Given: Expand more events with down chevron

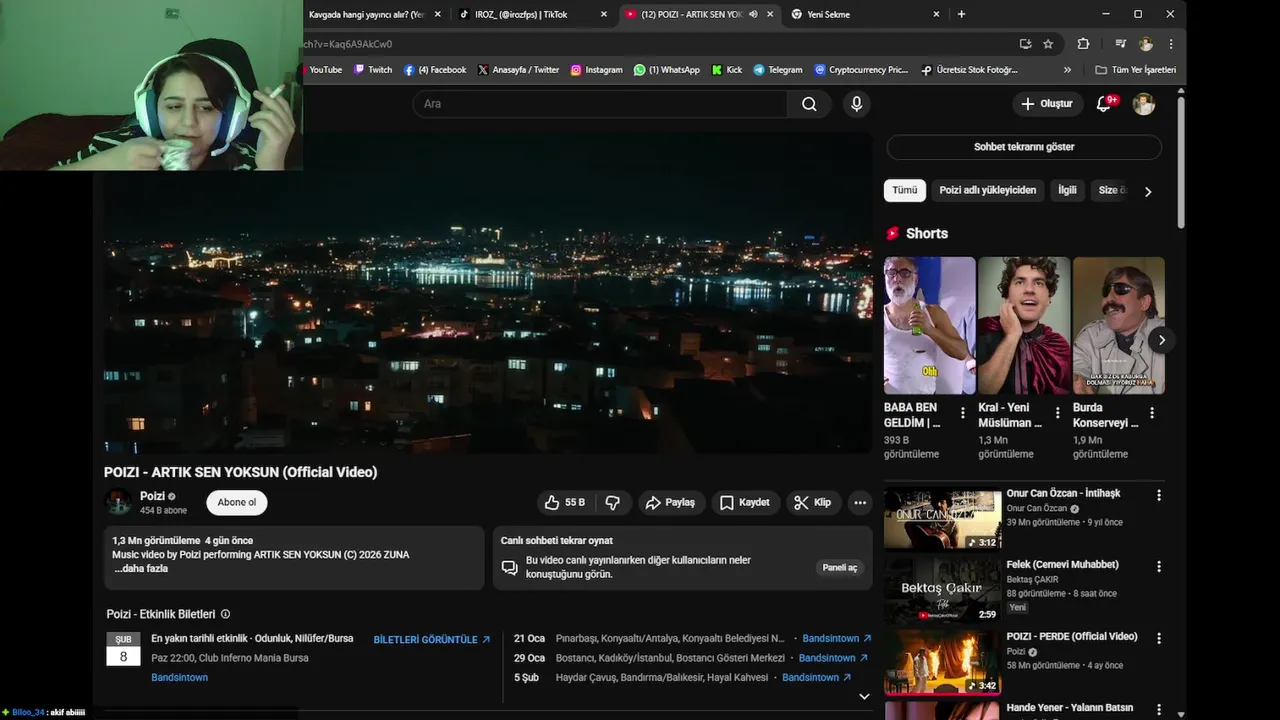Looking at the screenshot, I should click(x=864, y=697).
